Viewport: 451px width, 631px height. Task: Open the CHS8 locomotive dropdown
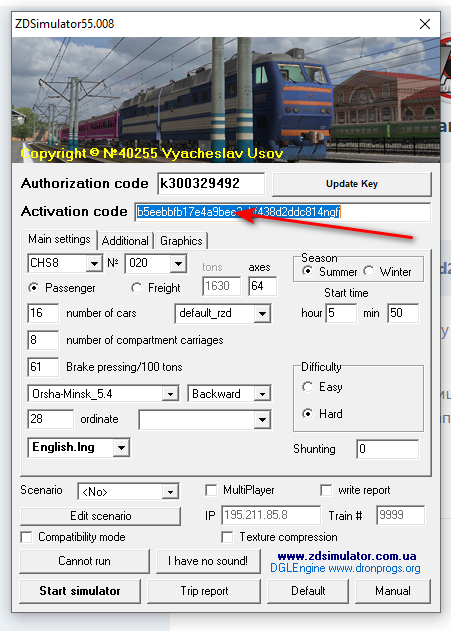[94, 264]
